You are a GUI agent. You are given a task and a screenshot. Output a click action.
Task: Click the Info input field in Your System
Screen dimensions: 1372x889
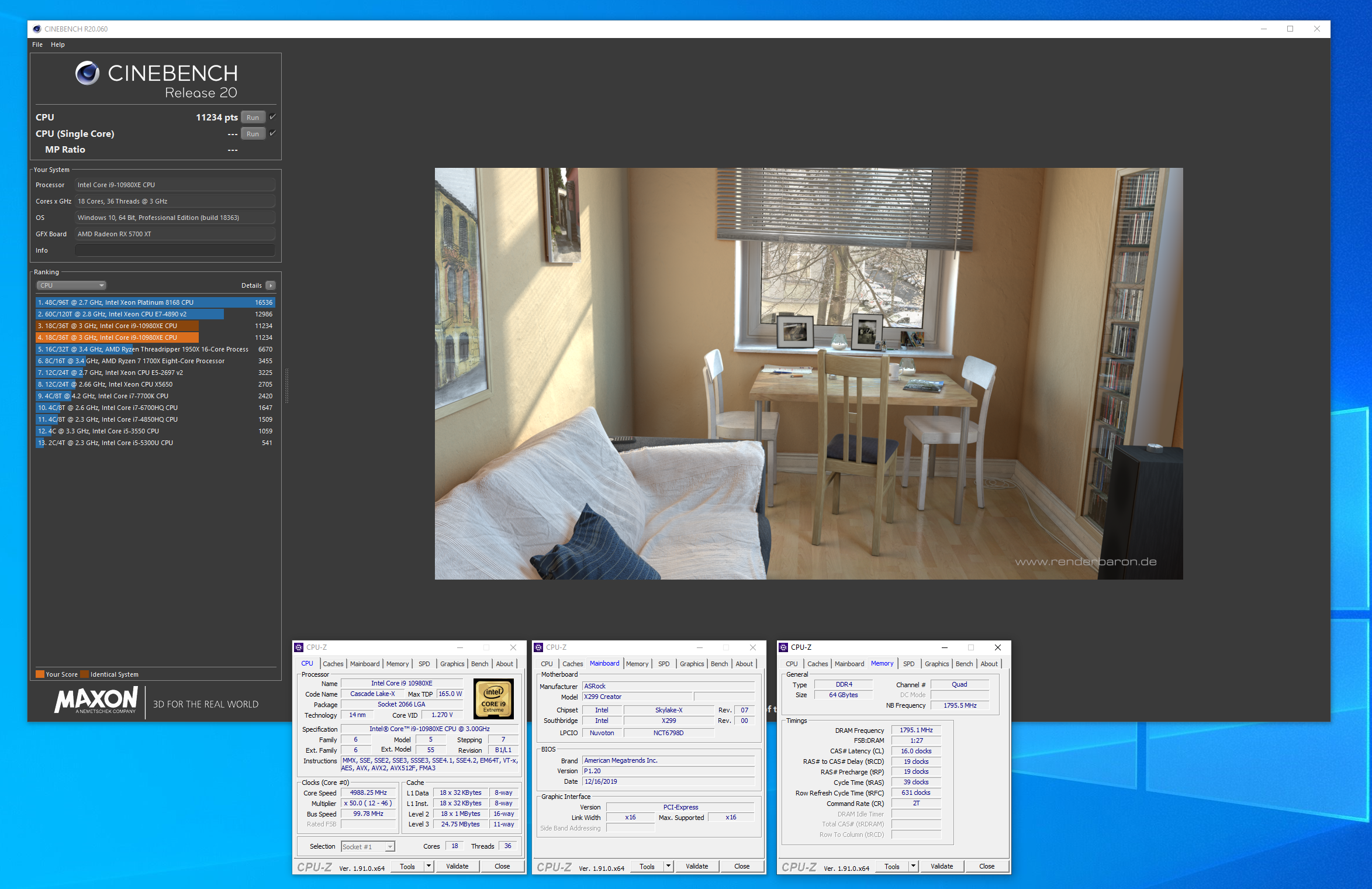(x=175, y=250)
